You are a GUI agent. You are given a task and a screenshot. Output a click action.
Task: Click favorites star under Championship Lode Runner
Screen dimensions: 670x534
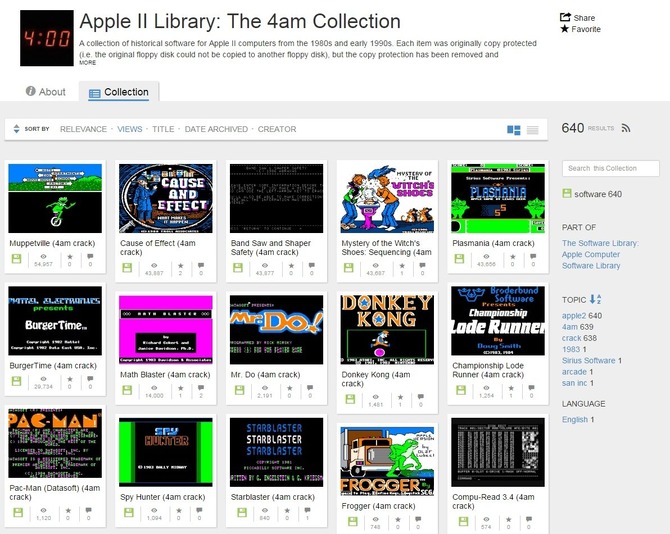(x=511, y=388)
